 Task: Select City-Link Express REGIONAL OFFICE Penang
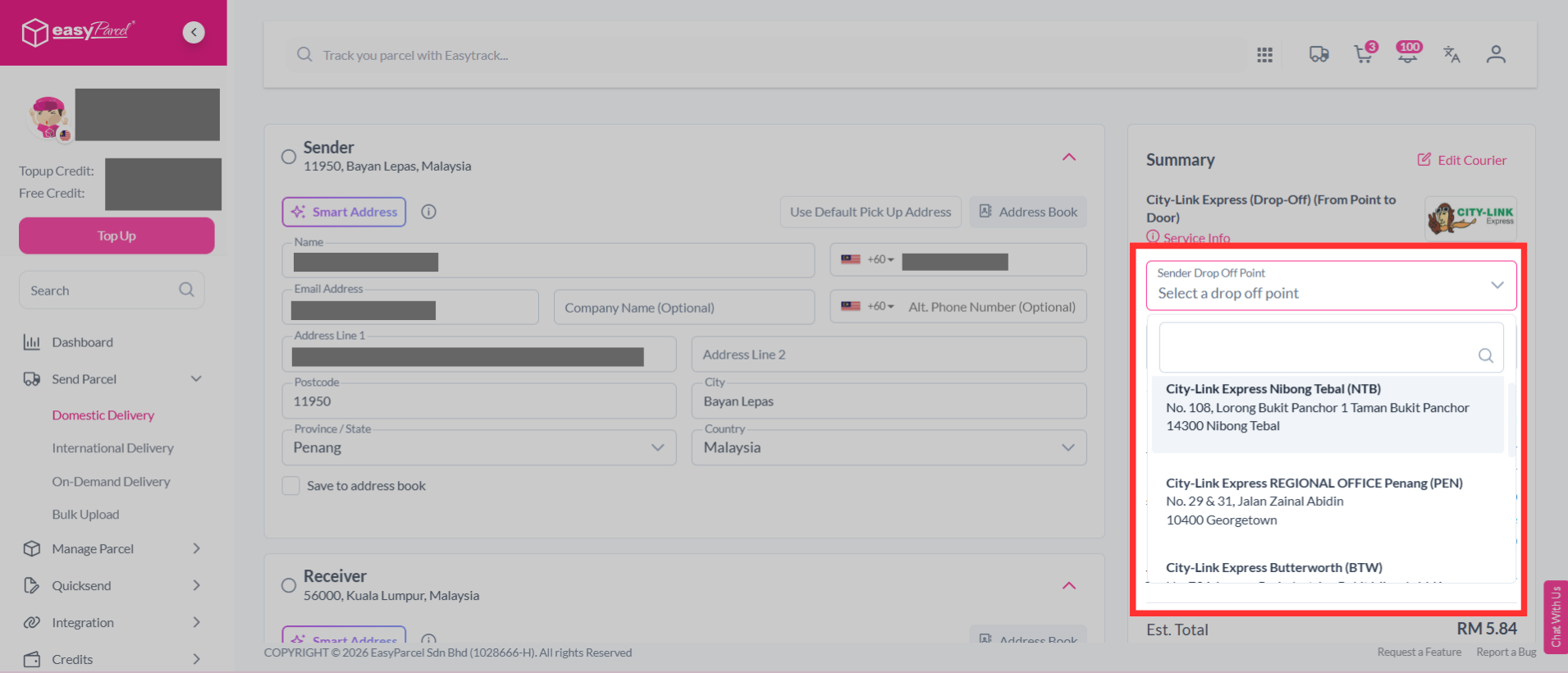pos(1328,501)
